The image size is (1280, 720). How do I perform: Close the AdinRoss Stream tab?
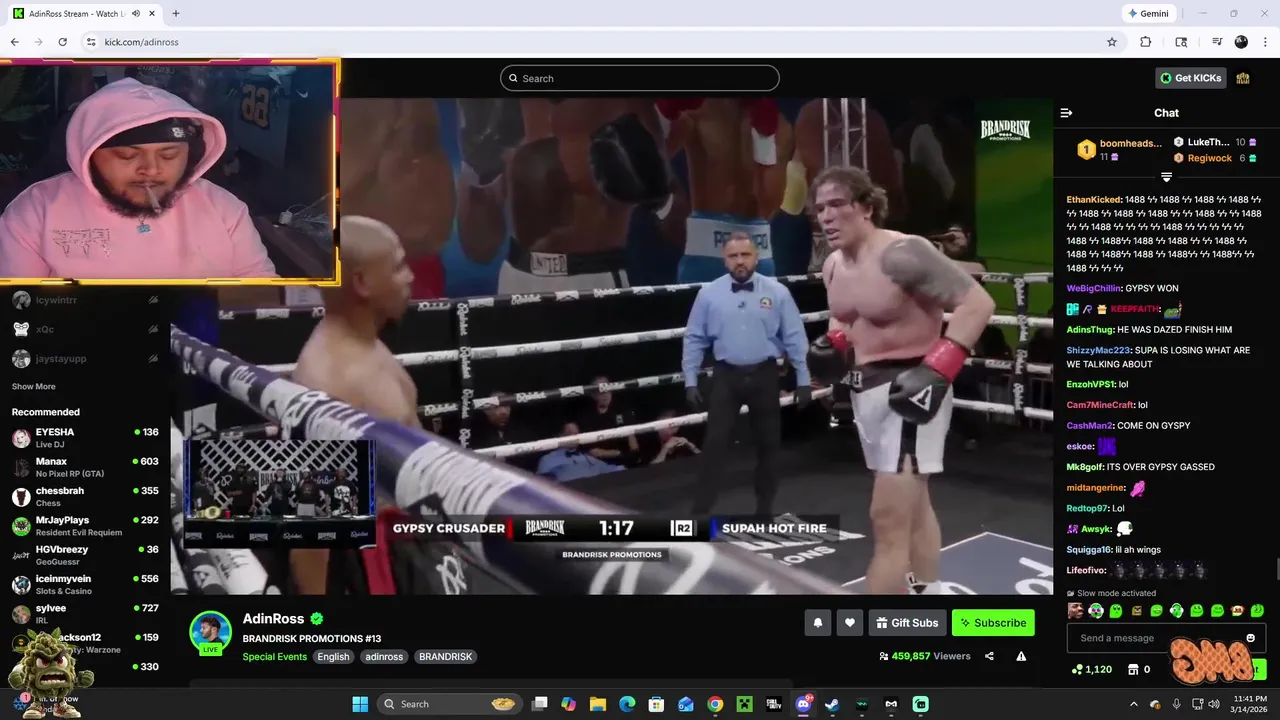pos(150,14)
